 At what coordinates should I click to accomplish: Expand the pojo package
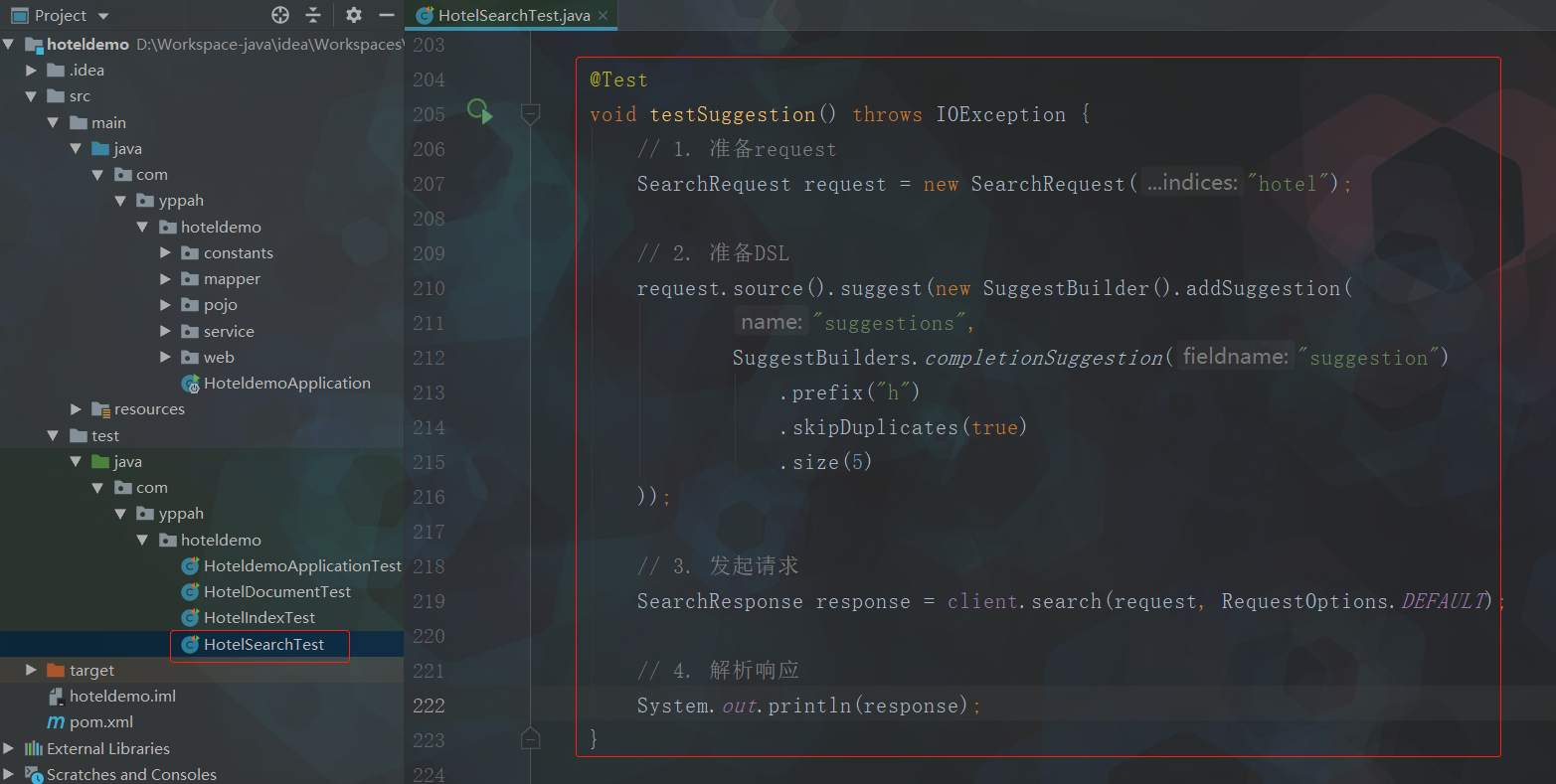166,305
